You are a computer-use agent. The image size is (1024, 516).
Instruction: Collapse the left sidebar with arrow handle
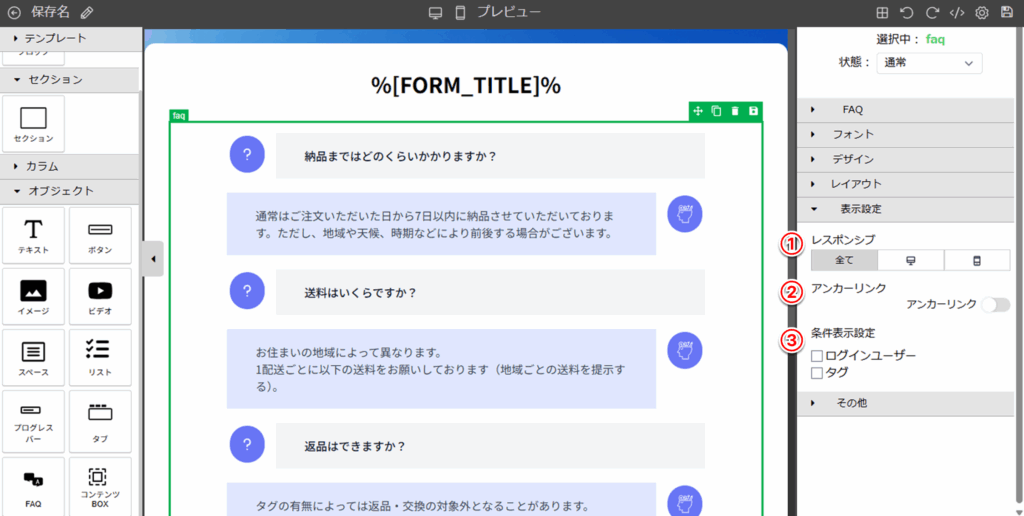pyautogui.click(x=152, y=259)
